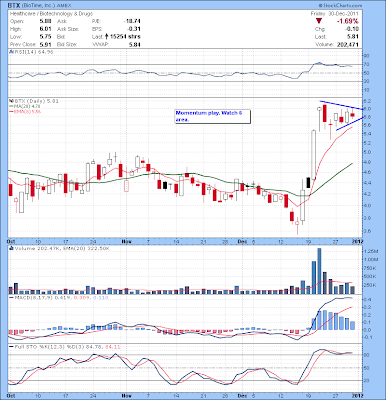This screenshot has height=400, width=386.
Task: Click the High value 6.01
Action: tap(45, 29)
